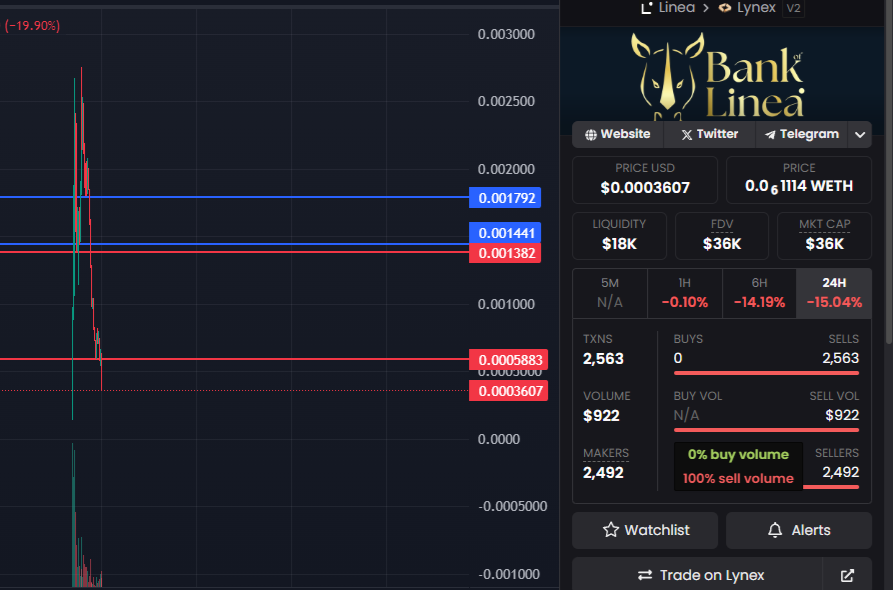893x590 pixels.
Task: Click the current price 0.0003607 label
Action: click(508, 391)
